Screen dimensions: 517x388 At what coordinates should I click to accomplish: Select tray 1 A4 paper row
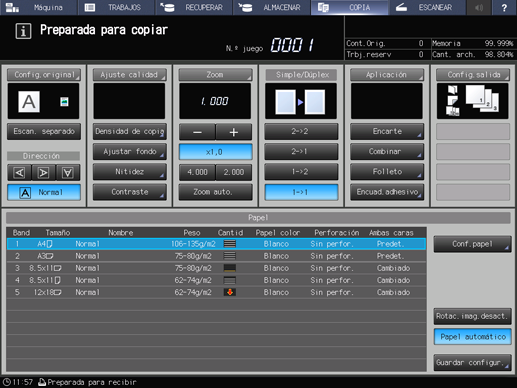(216, 244)
